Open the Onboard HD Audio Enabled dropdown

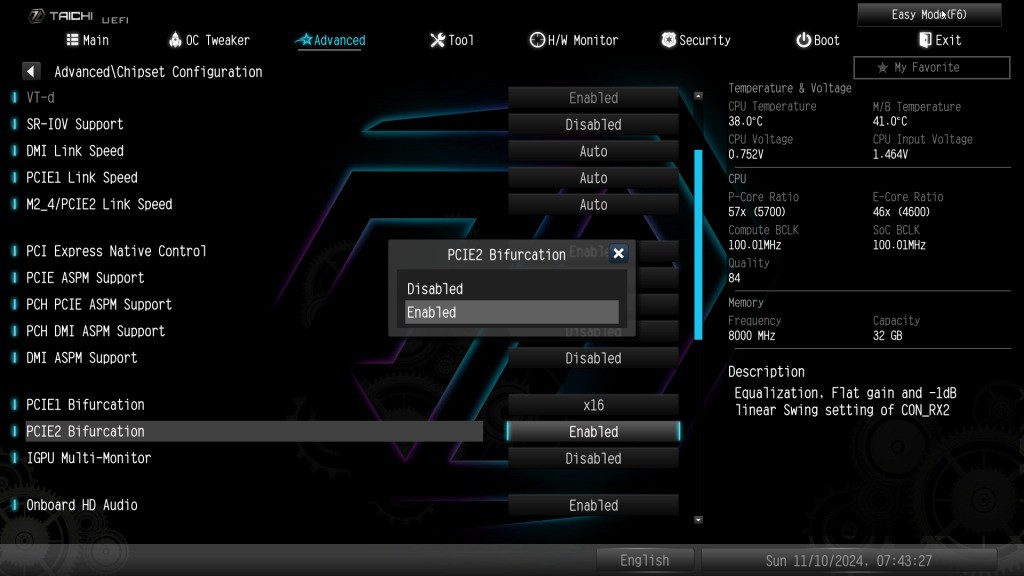pyautogui.click(x=593, y=505)
